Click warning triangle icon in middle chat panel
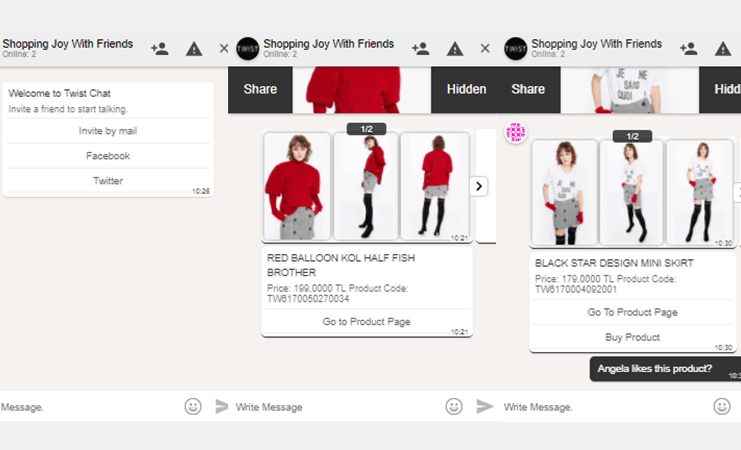741x450 pixels. pos(455,49)
